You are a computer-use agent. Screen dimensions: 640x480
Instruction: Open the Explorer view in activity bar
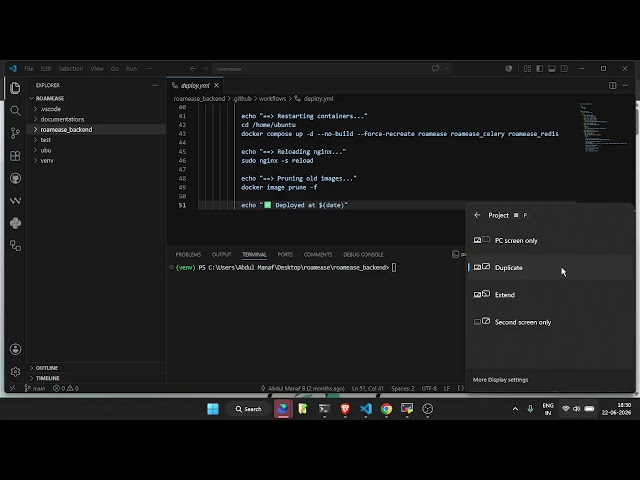tap(15, 88)
